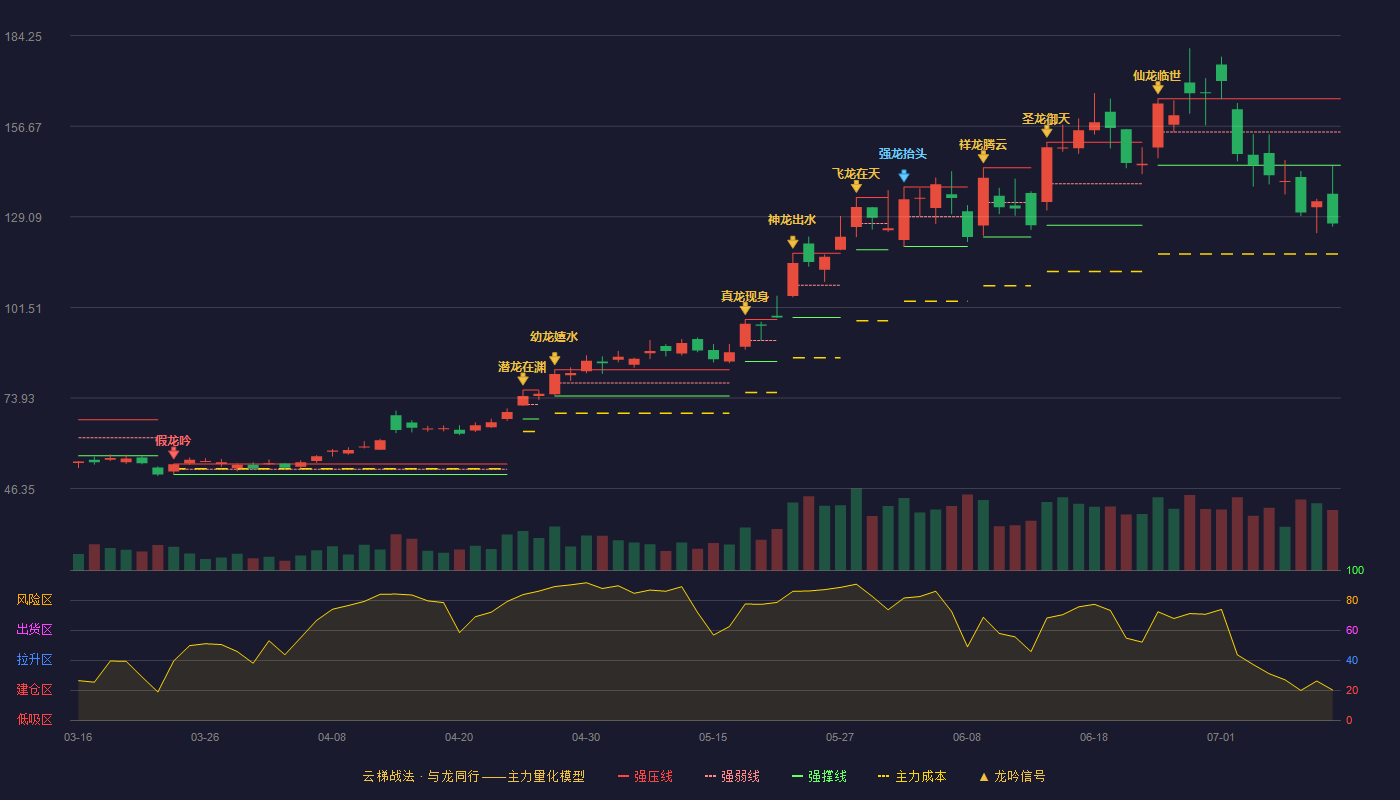
Task: Click the 幼龙嬉水 signal arrow
Action: [x=555, y=358]
